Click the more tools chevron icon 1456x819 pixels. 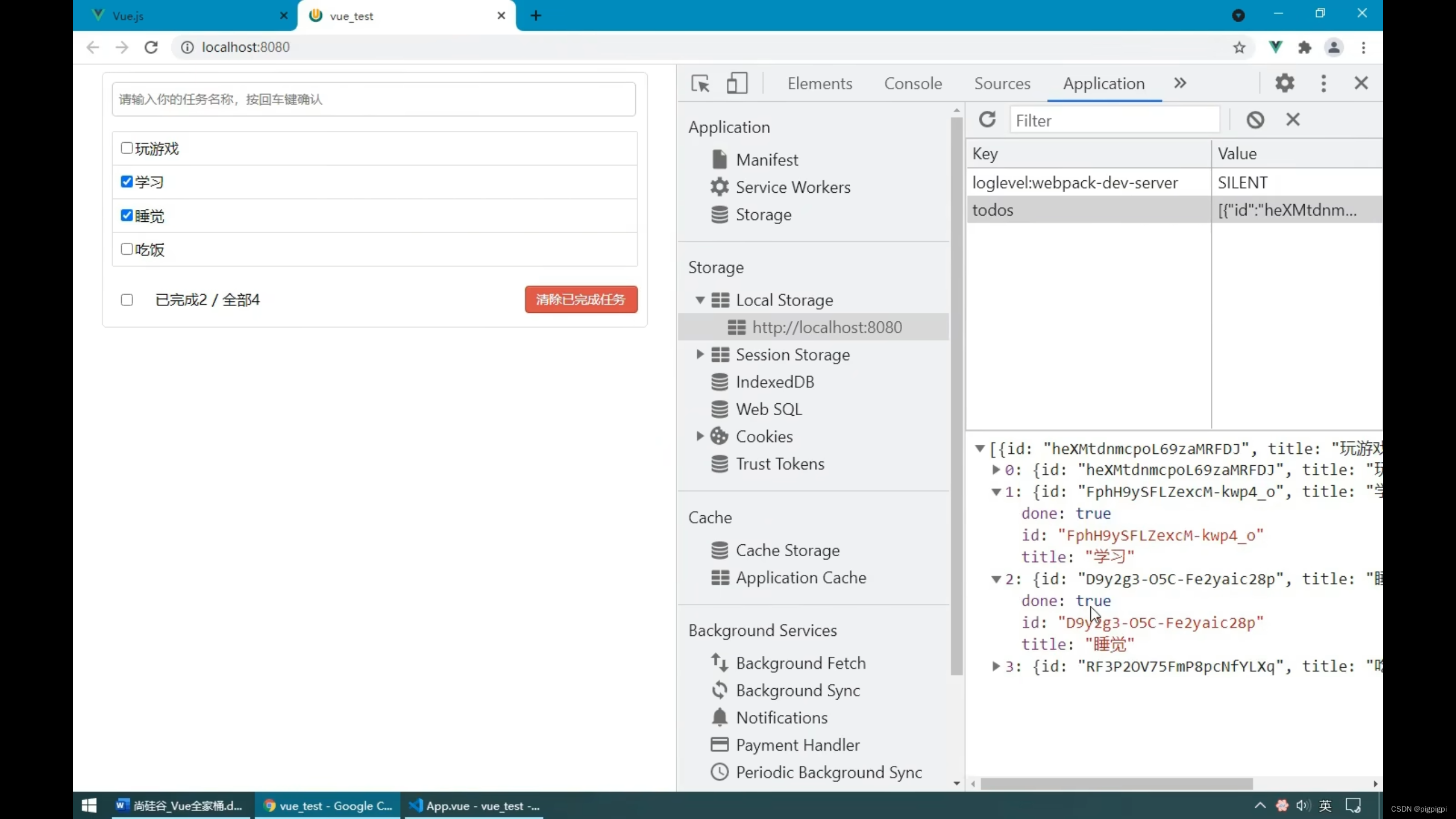pyautogui.click(x=1178, y=83)
